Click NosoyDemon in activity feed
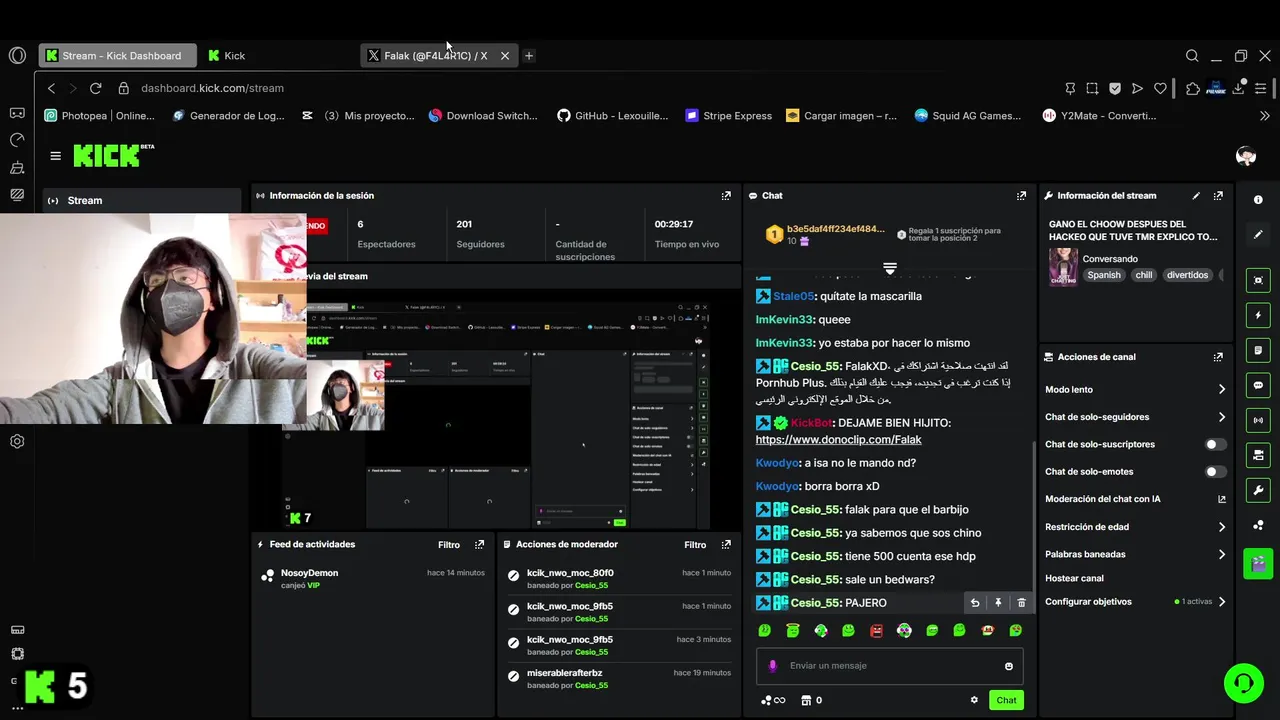 [309, 573]
